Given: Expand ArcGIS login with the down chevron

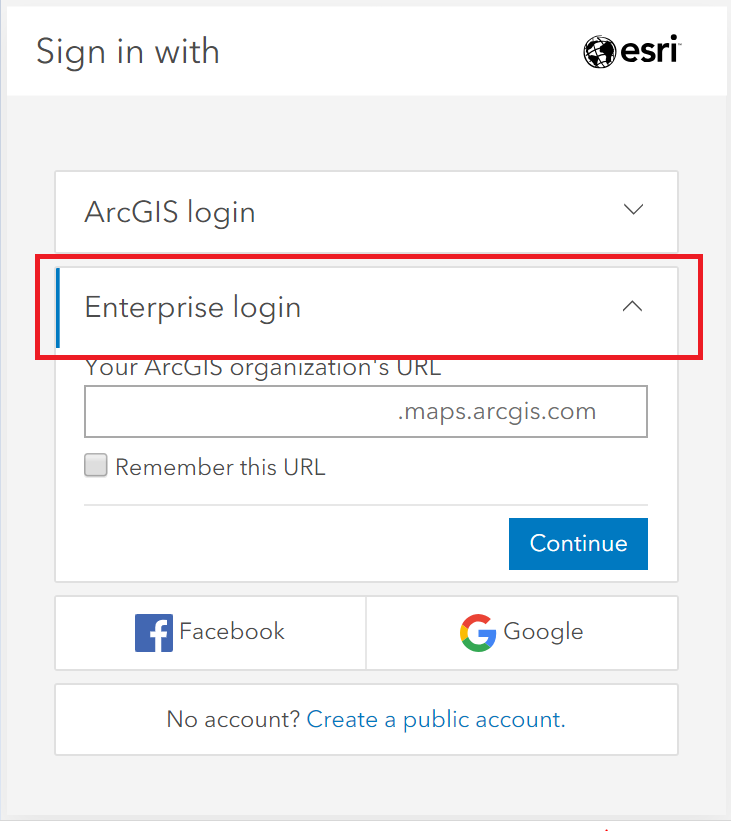Looking at the screenshot, I should (x=633, y=209).
